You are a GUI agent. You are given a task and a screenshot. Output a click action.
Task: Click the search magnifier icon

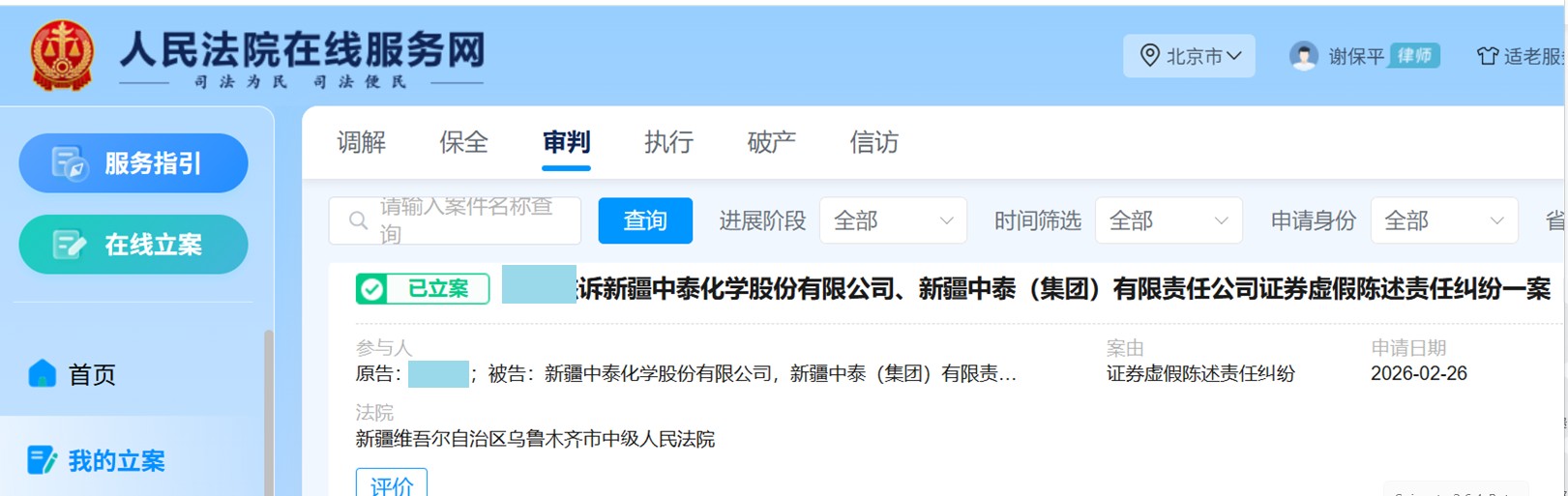[x=358, y=220]
